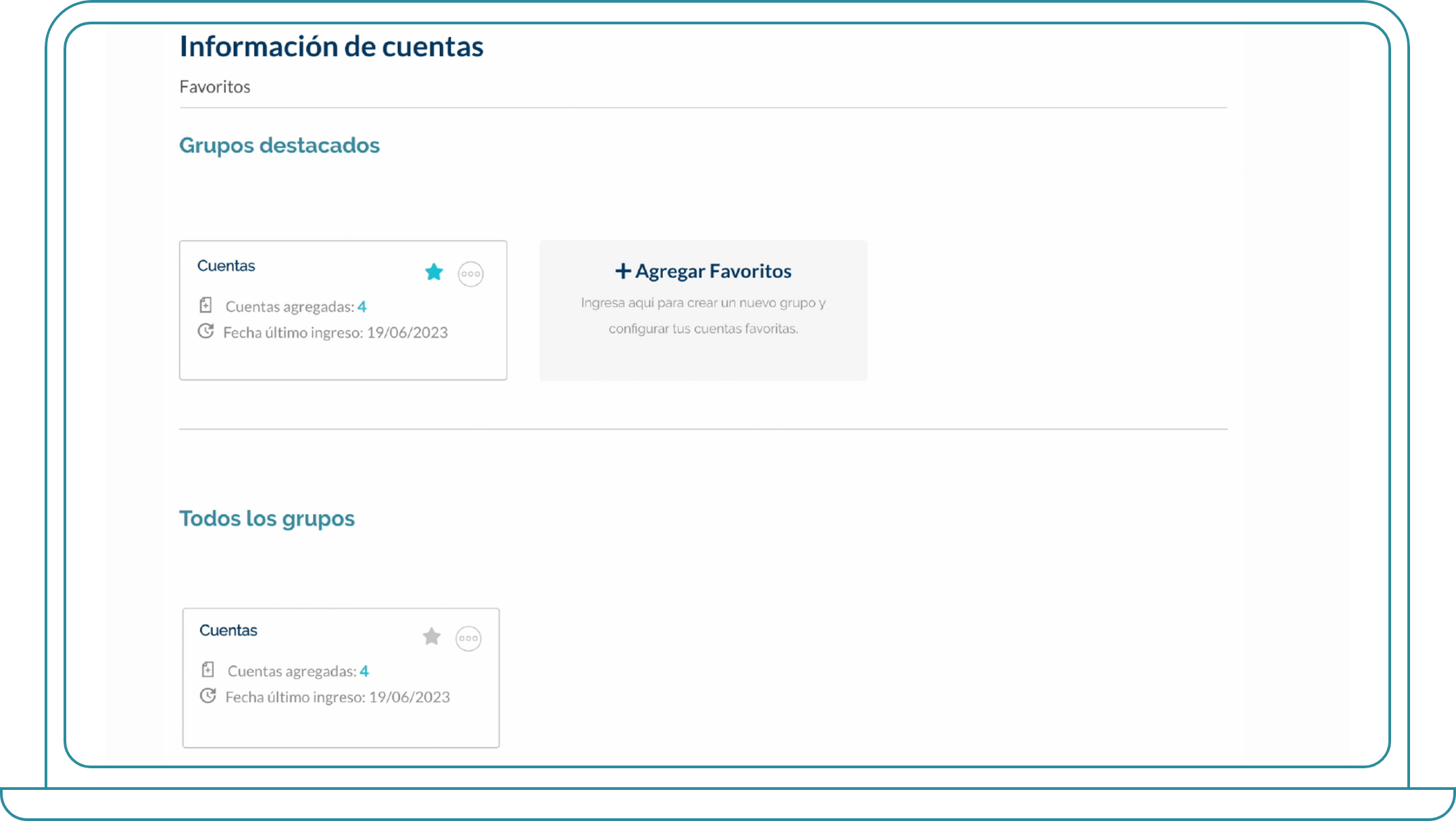Click the number 4 link in featured Cuentas

point(362,306)
